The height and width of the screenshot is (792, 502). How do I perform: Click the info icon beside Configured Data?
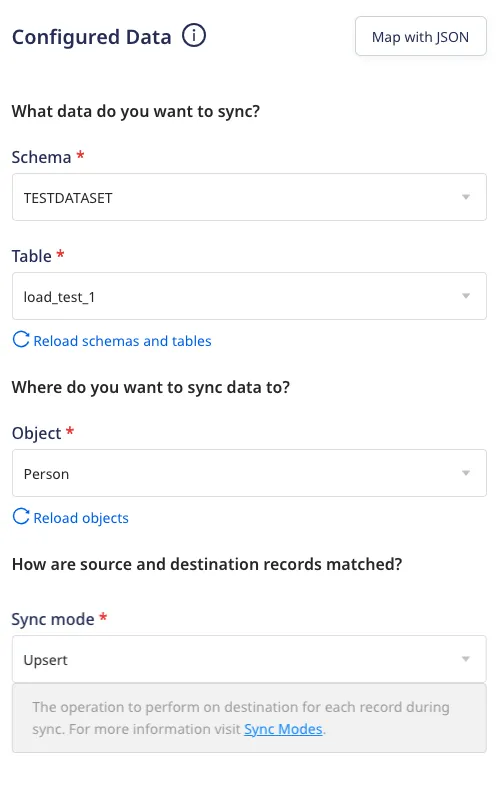click(x=194, y=36)
